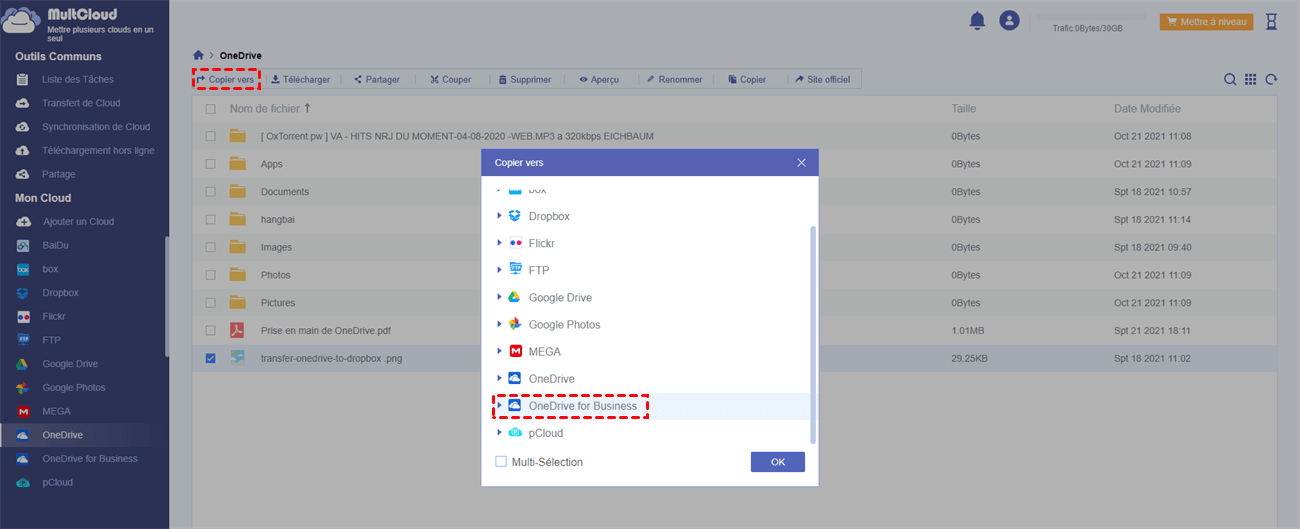Click Supprimer toolbar button

[x=524, y=79]
